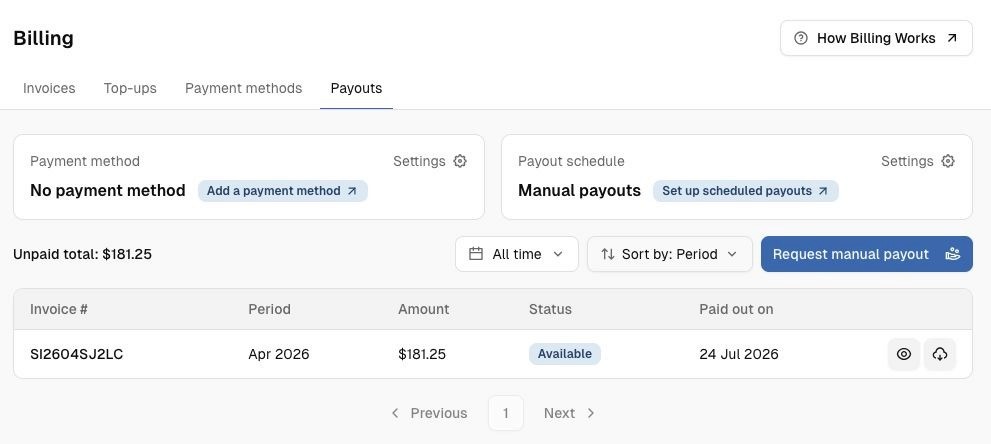Viewport: 991px width, 444px height.
Task: Select page 1 in the pagination
Action: [x=506, y=413]
